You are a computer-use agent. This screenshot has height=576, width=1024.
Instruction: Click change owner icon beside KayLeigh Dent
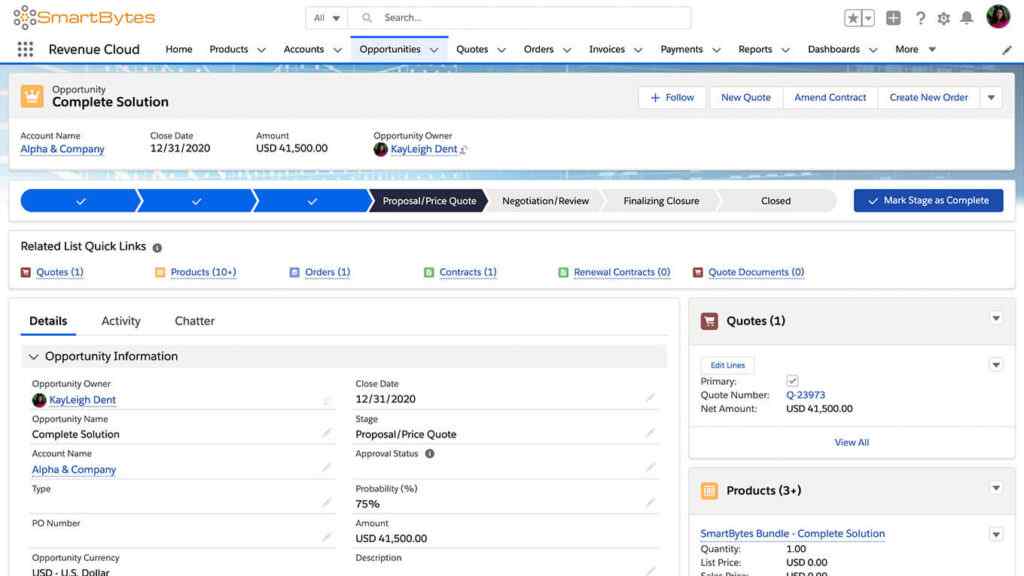pos(463,150)
